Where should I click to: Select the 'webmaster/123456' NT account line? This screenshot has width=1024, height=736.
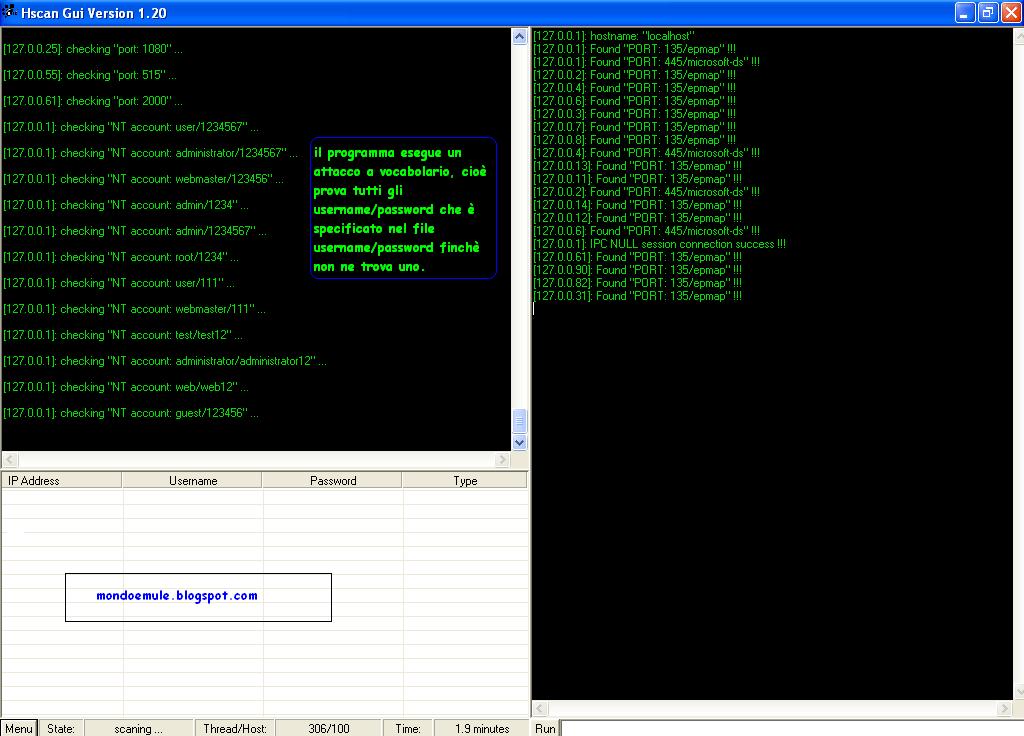tap(143, 179)
